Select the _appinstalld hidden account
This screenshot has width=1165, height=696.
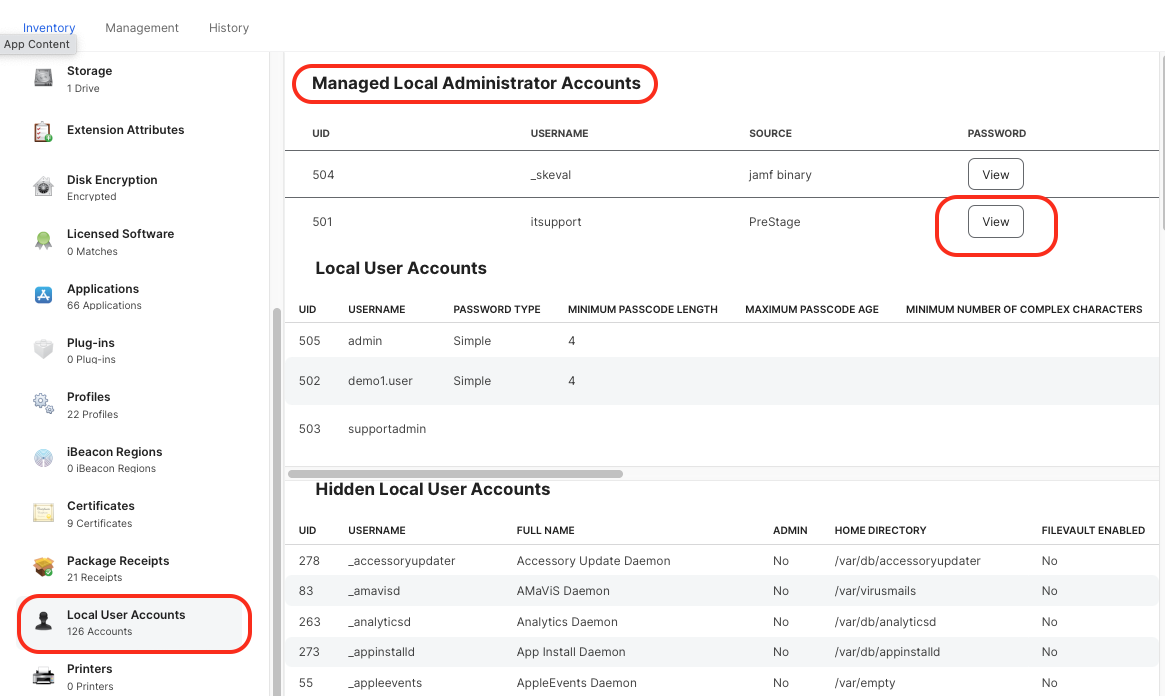[721, 652]
